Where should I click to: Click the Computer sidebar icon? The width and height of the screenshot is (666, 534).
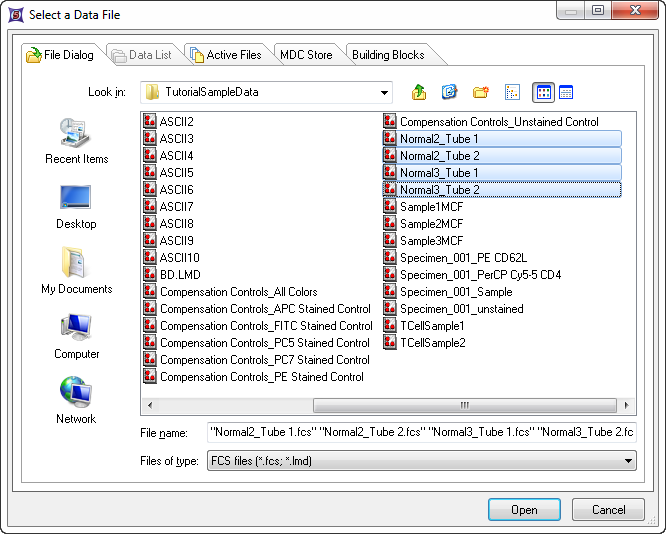pos(77,337)
